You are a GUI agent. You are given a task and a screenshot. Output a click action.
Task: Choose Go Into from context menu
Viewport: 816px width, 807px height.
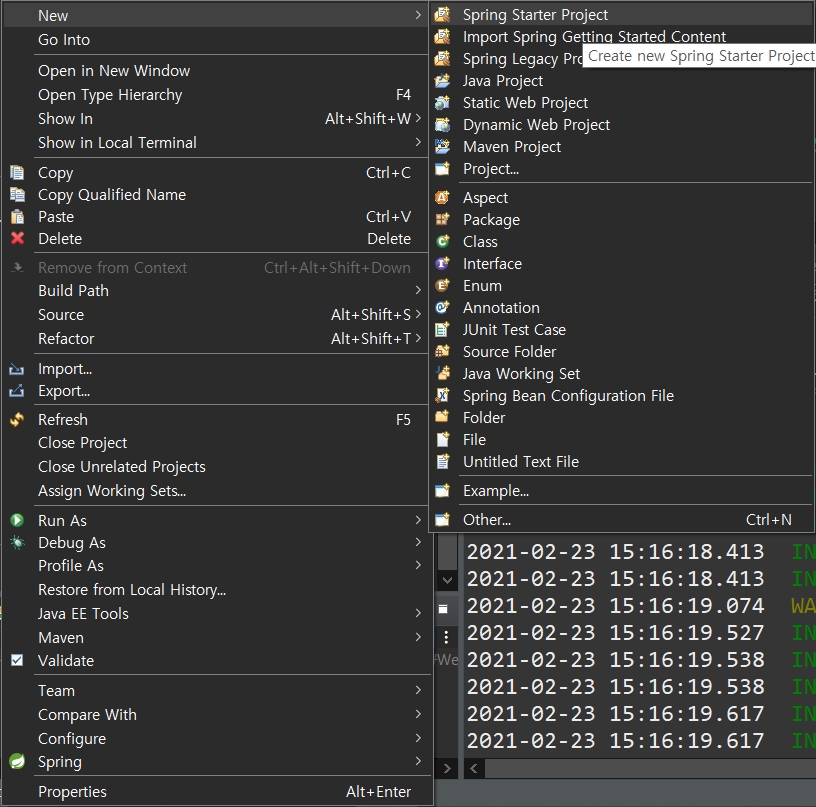tap(215, 40)
